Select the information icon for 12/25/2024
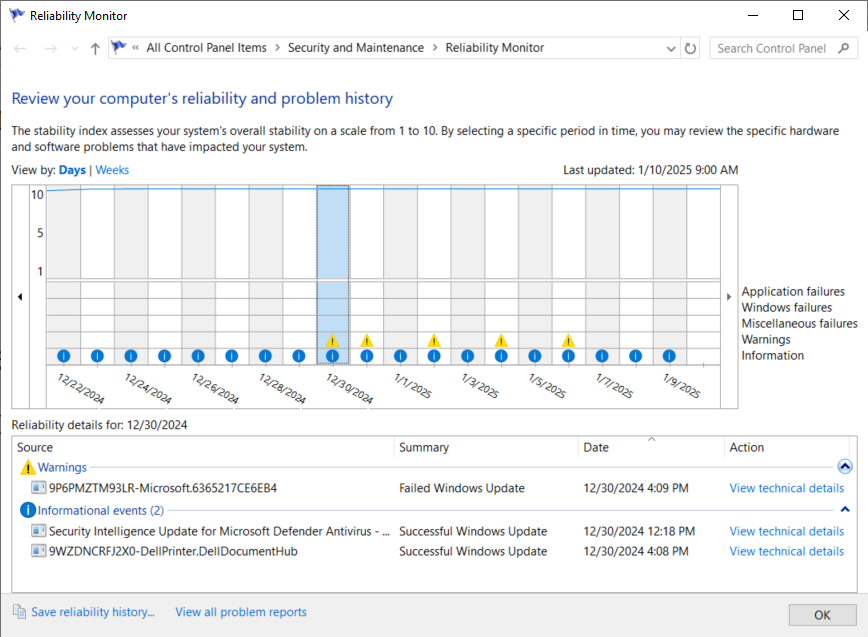Screen dimensions: 868x637 164,356
